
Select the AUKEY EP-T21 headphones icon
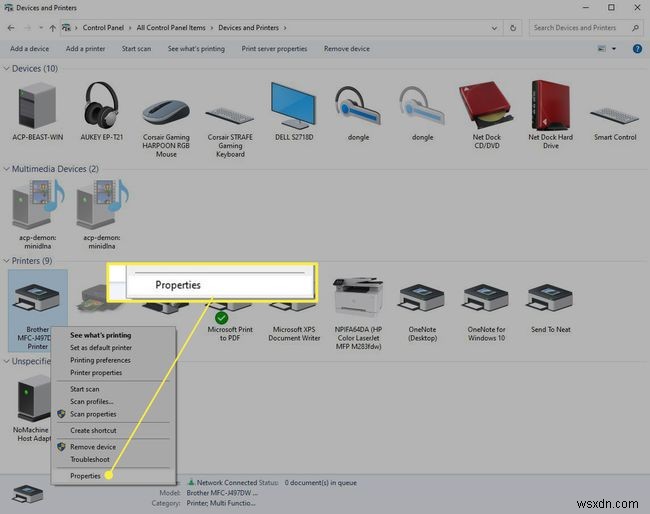click(x=102, y=104)
